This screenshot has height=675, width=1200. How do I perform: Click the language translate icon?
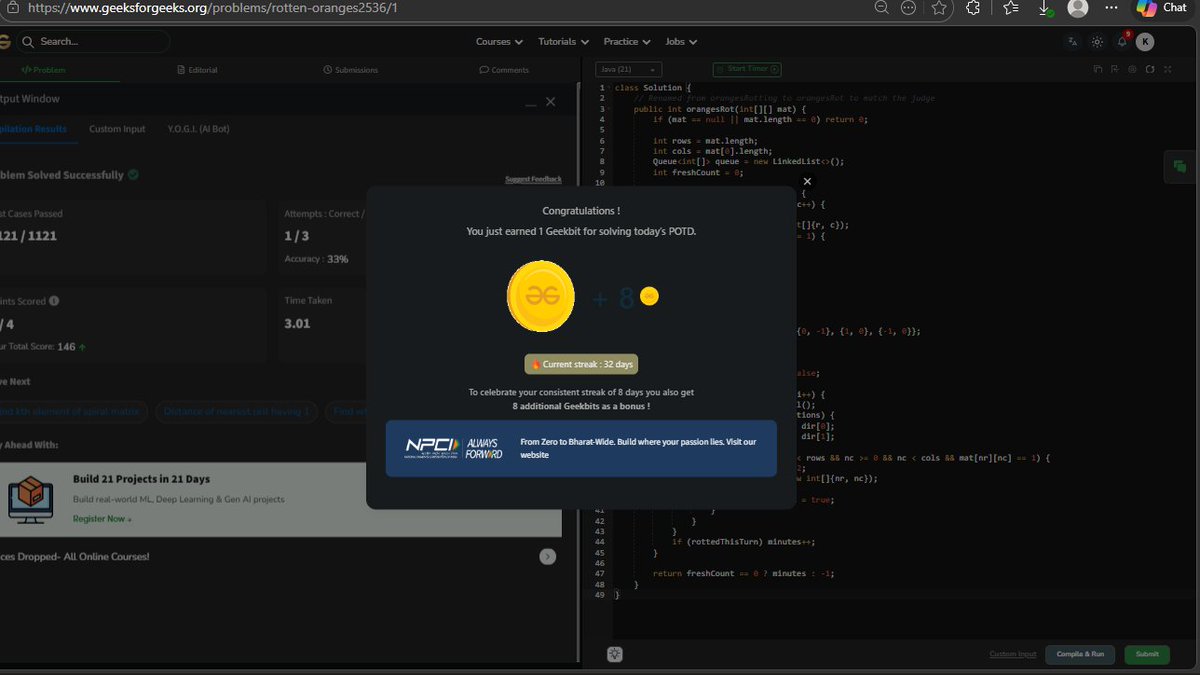coord(1073,42)
